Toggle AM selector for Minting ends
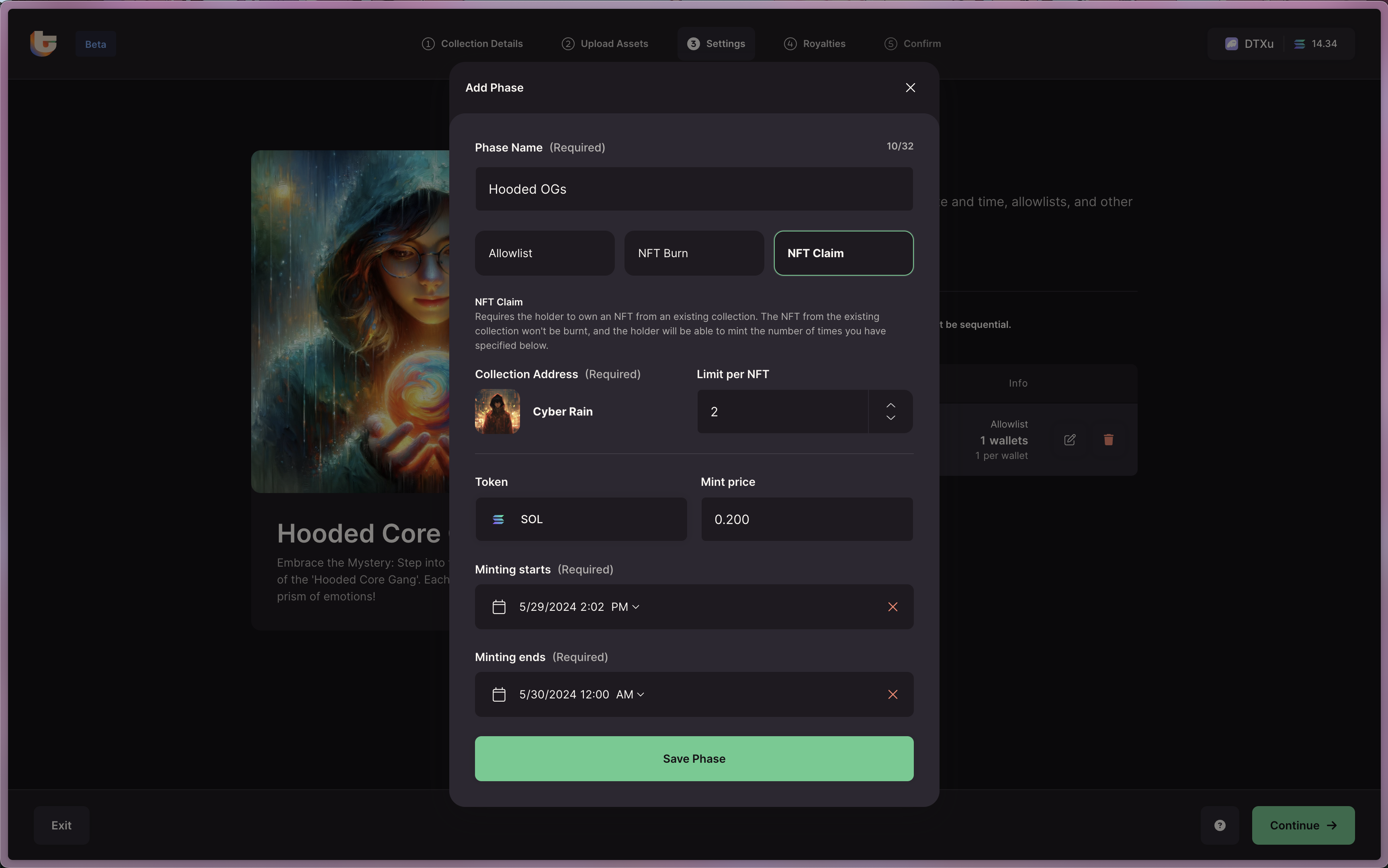 (630, 695)
